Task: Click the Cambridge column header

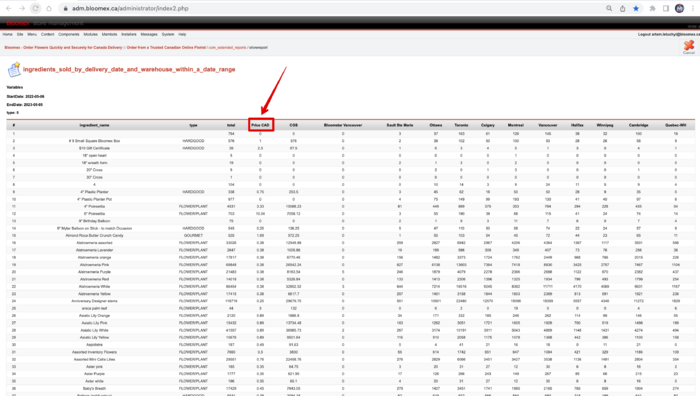Action: coord(638,125)
